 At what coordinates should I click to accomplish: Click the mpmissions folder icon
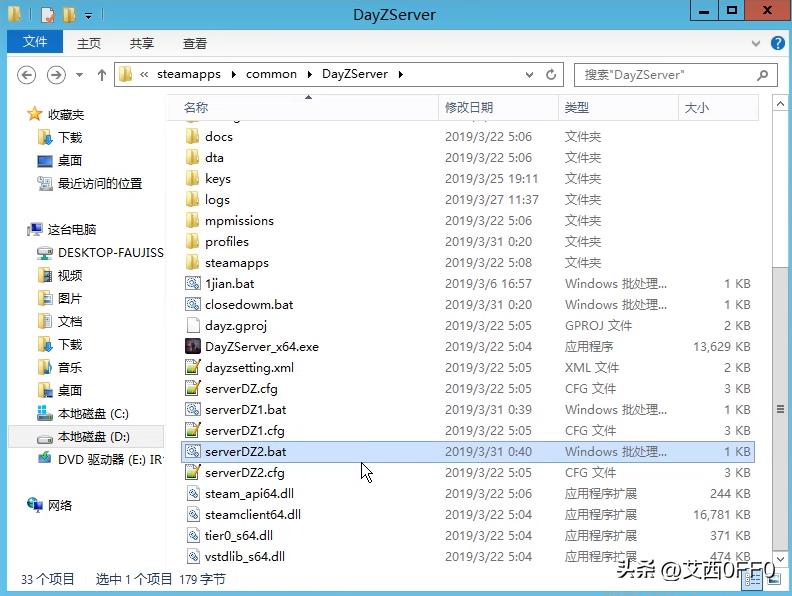pyautogui.click(x=192, y=221)
